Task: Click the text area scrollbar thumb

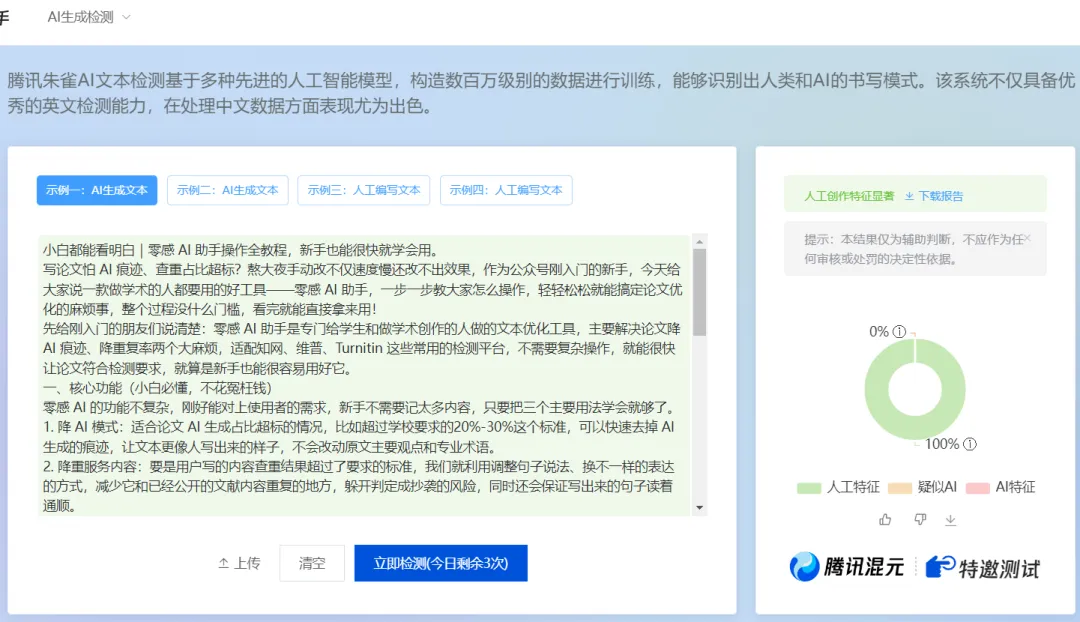Action: click(x=699, y=293)
